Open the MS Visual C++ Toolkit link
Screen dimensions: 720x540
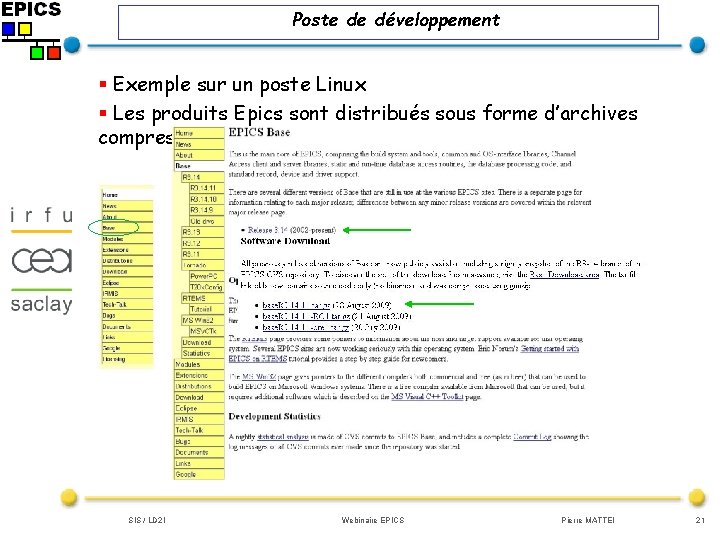pyautogui.click(x=427, y=397)
